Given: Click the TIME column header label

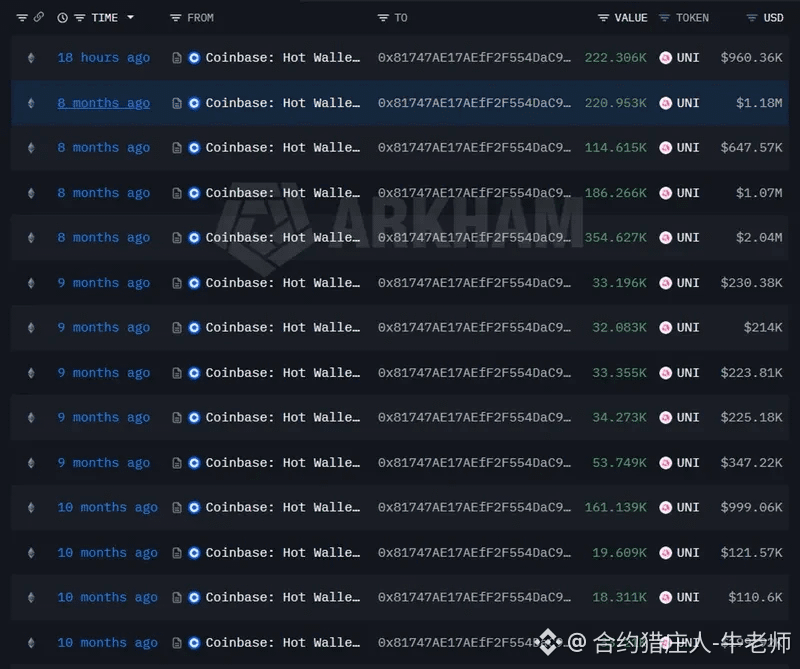Looking at the screenshot, I should tap(105, 18).
